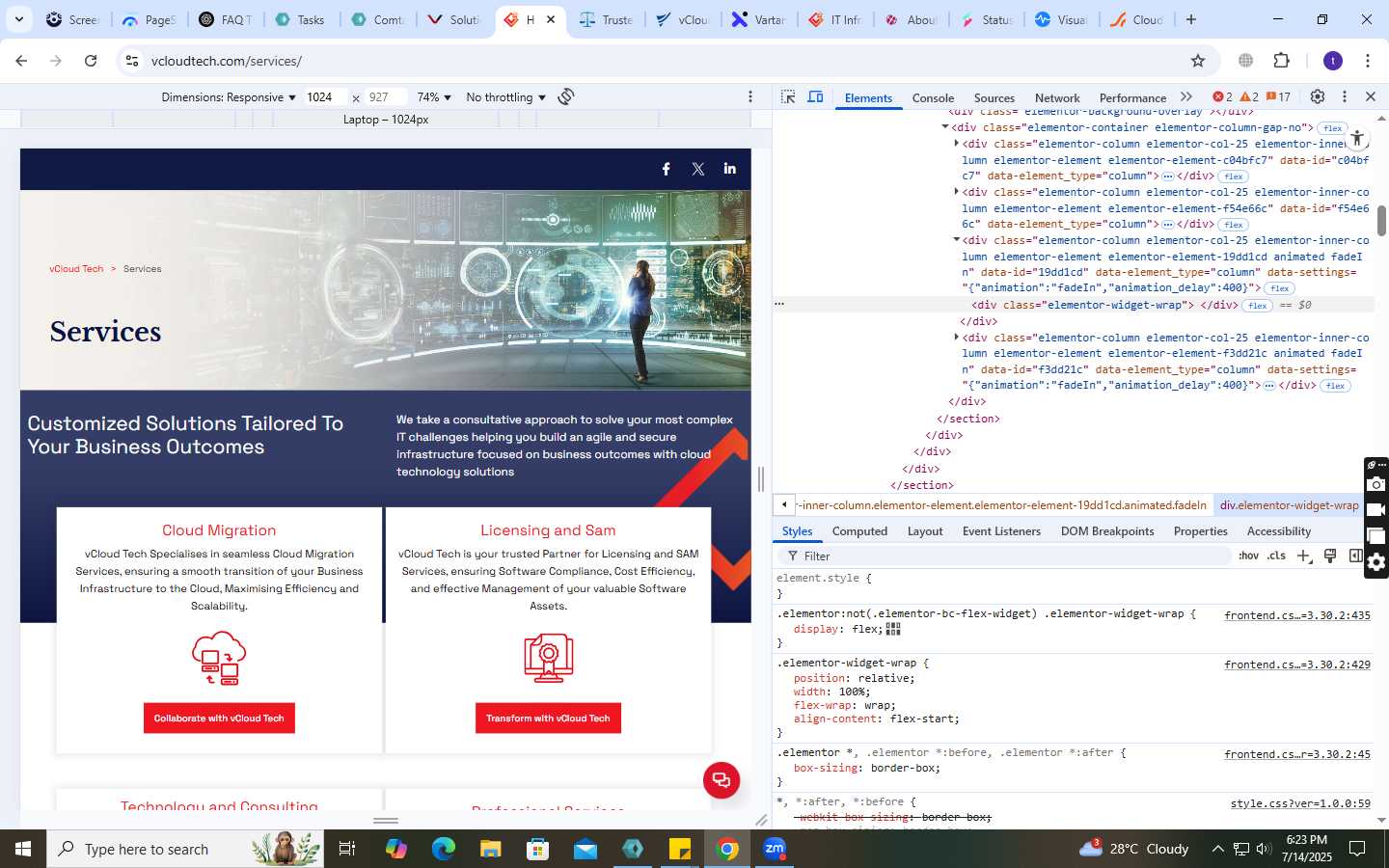
Task: Bookmark this page with the star icon
Action: click(1198, 61)
